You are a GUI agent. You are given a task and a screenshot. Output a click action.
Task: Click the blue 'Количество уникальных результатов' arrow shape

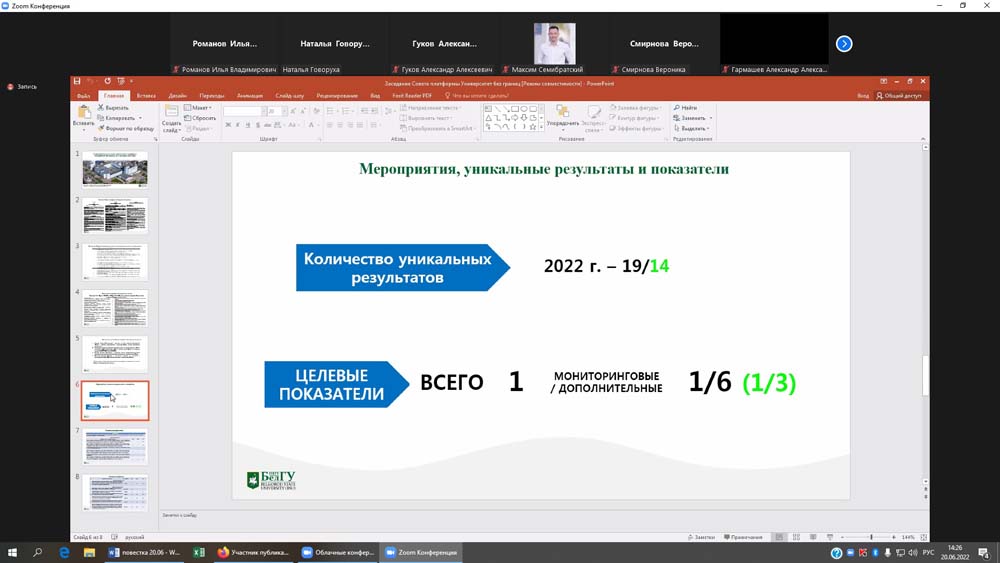coord(402,268)
